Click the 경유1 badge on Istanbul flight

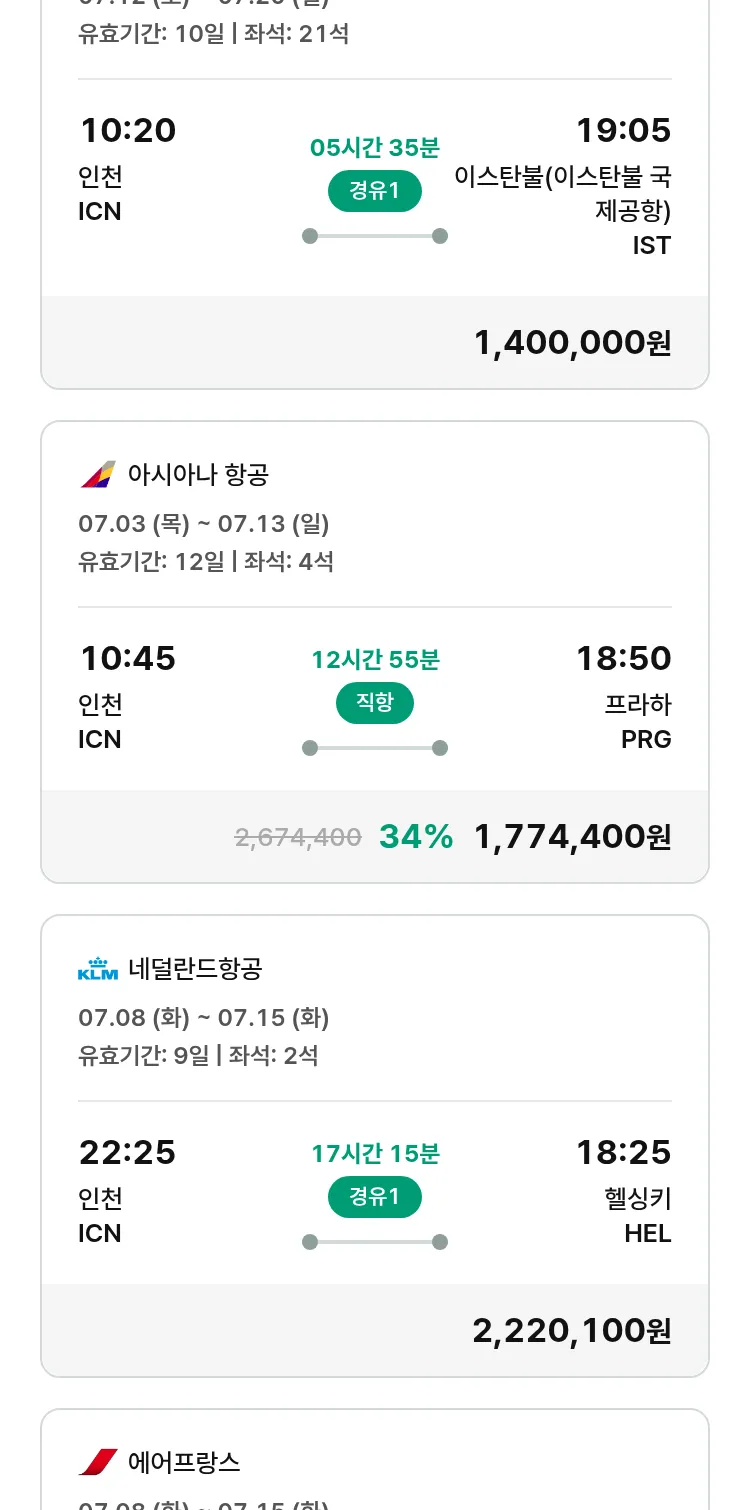coord(374,191)
